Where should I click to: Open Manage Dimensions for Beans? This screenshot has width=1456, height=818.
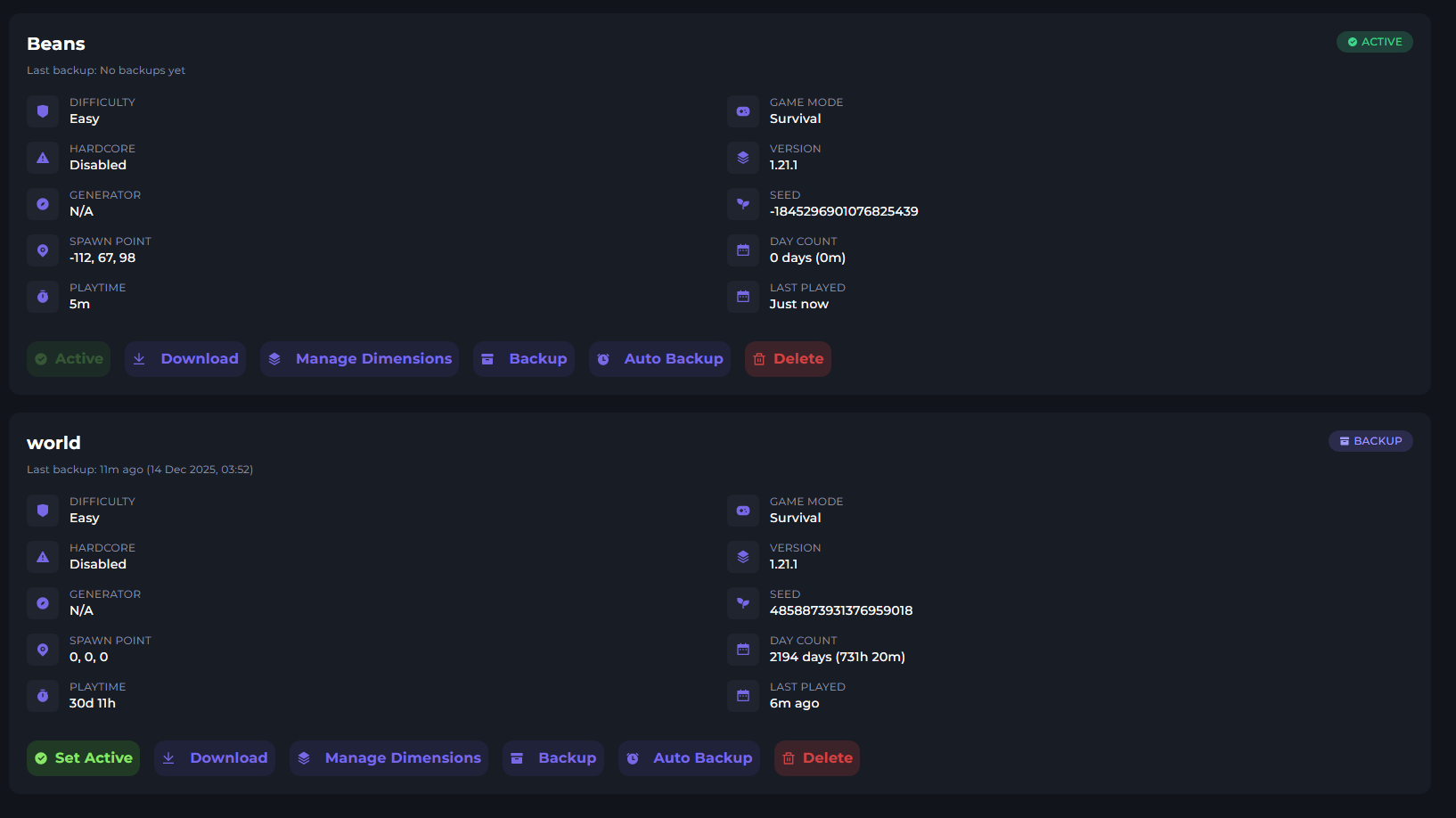point(360,359)
